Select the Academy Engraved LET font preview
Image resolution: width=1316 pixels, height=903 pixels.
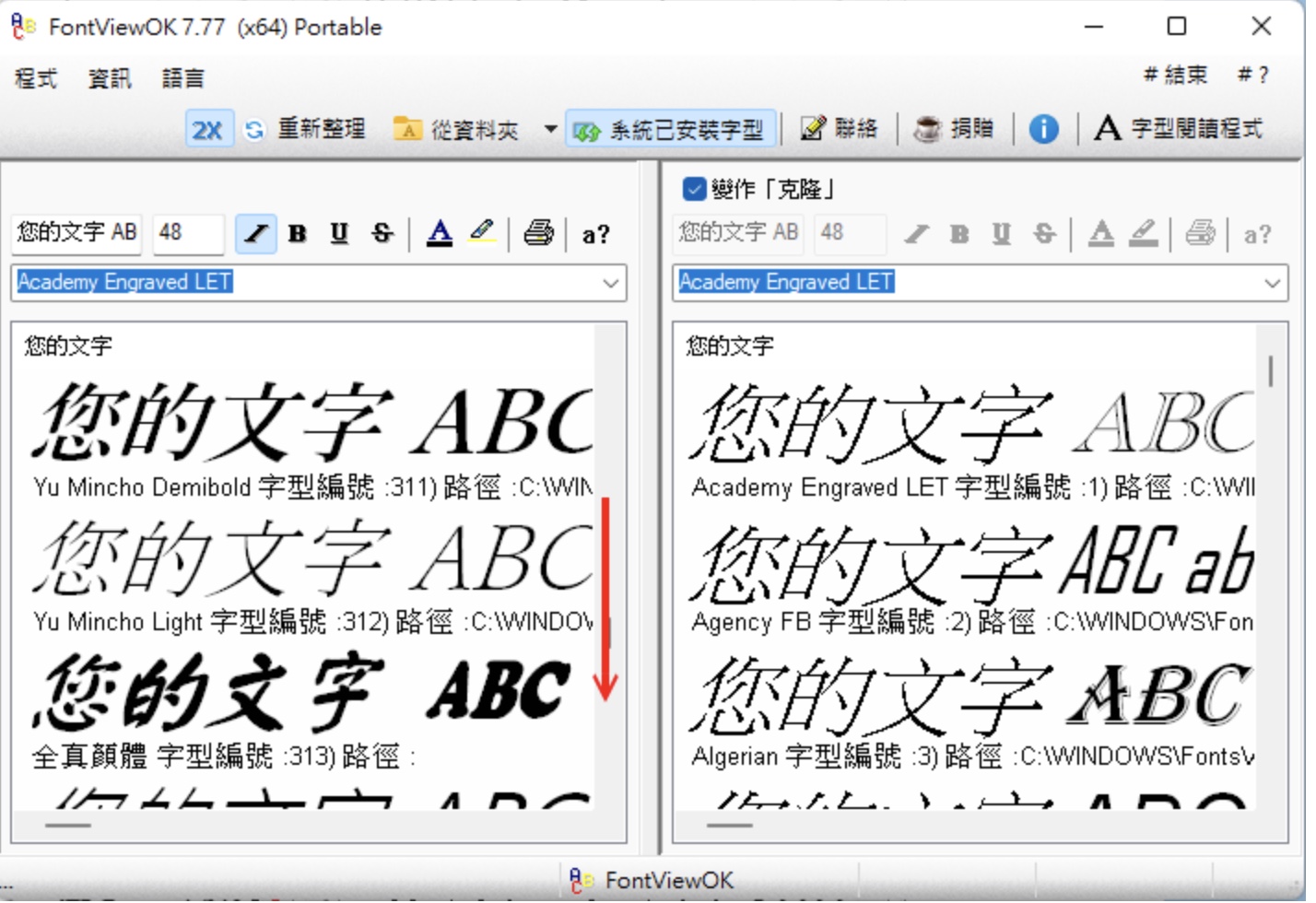point(972,423)
